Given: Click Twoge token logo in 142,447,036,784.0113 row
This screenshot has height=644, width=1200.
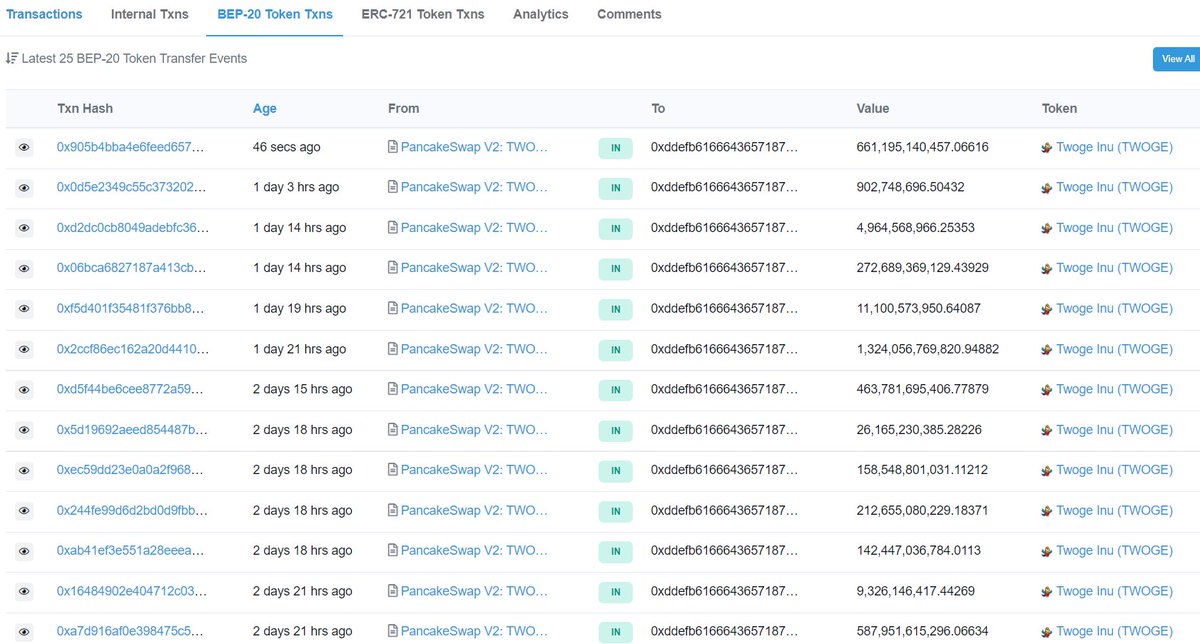Looking at the screenshot, I should click(1047, 551).
